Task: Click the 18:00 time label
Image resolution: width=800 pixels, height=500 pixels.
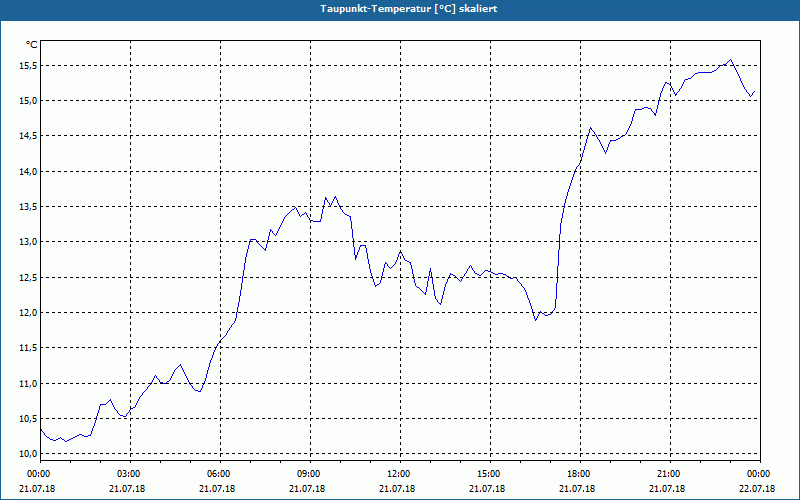Action: click(x=581, y=474)
